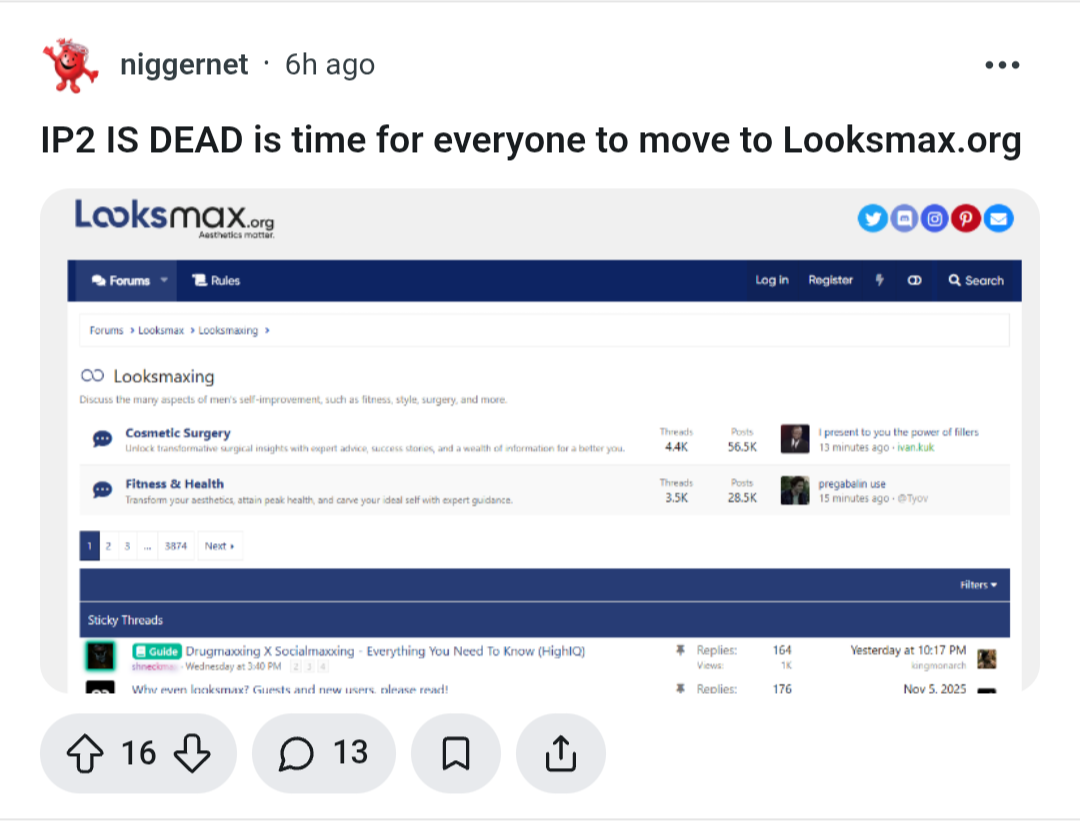Click Fitness & Health threads count '3.5K'

(x=676, y=497)
